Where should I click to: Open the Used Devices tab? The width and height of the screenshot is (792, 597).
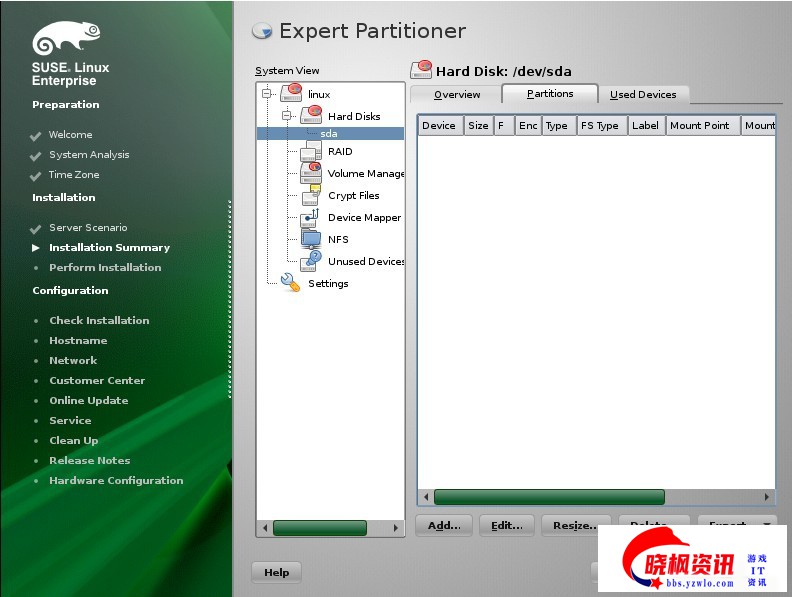point(643,95)
